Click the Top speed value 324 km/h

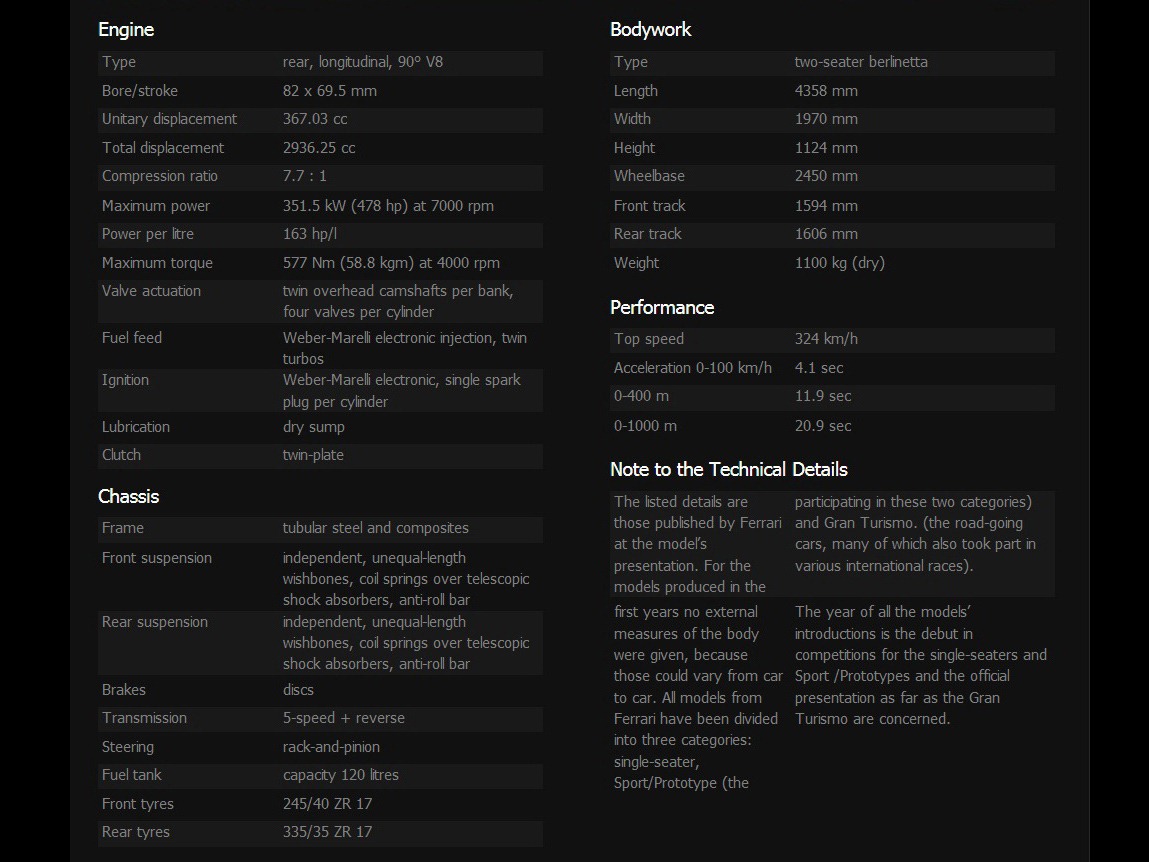826,339
